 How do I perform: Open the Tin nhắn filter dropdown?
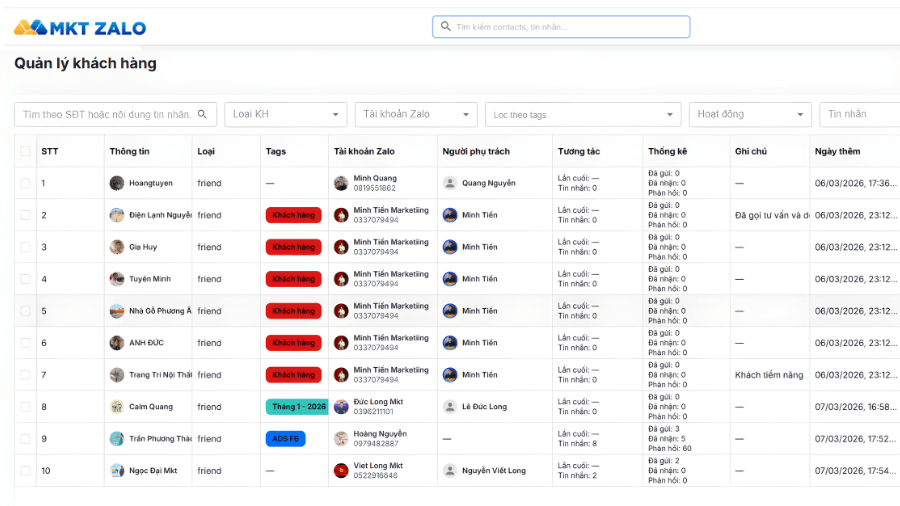(x=860, y=114)
